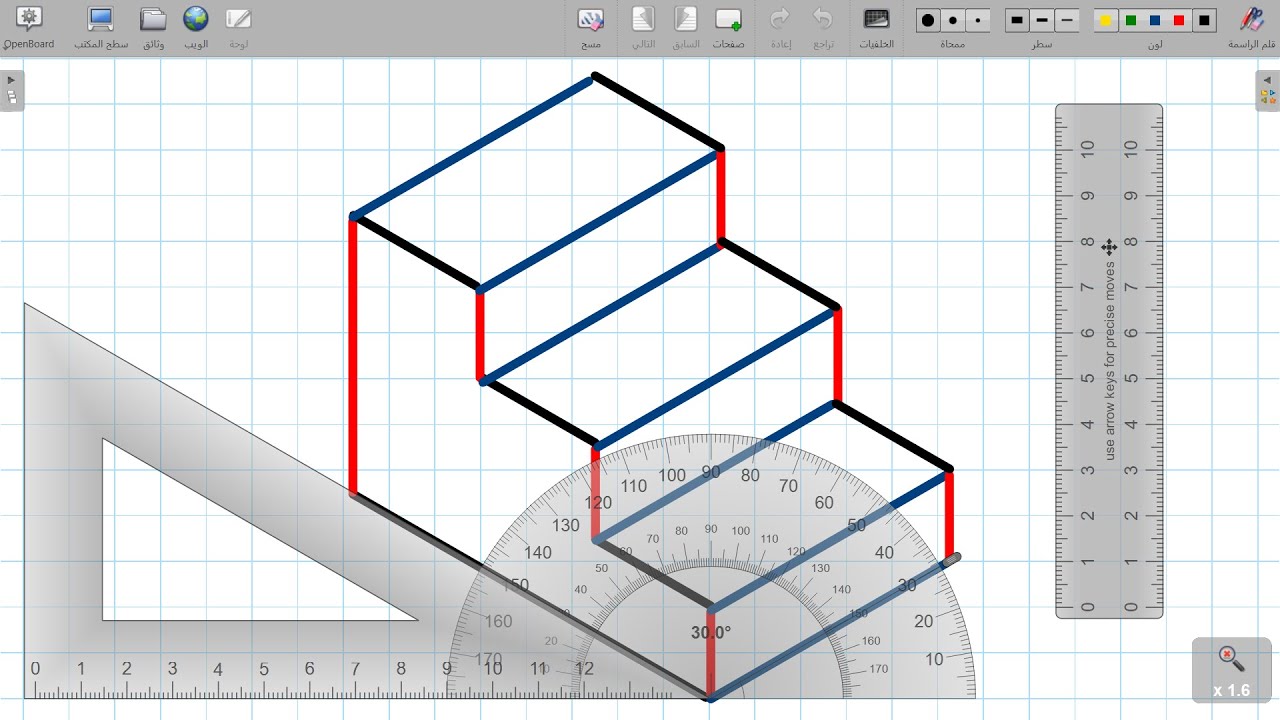Screen dimensions: 1280x720
Task: Choose the thin line width
Action: point(1067,20)
